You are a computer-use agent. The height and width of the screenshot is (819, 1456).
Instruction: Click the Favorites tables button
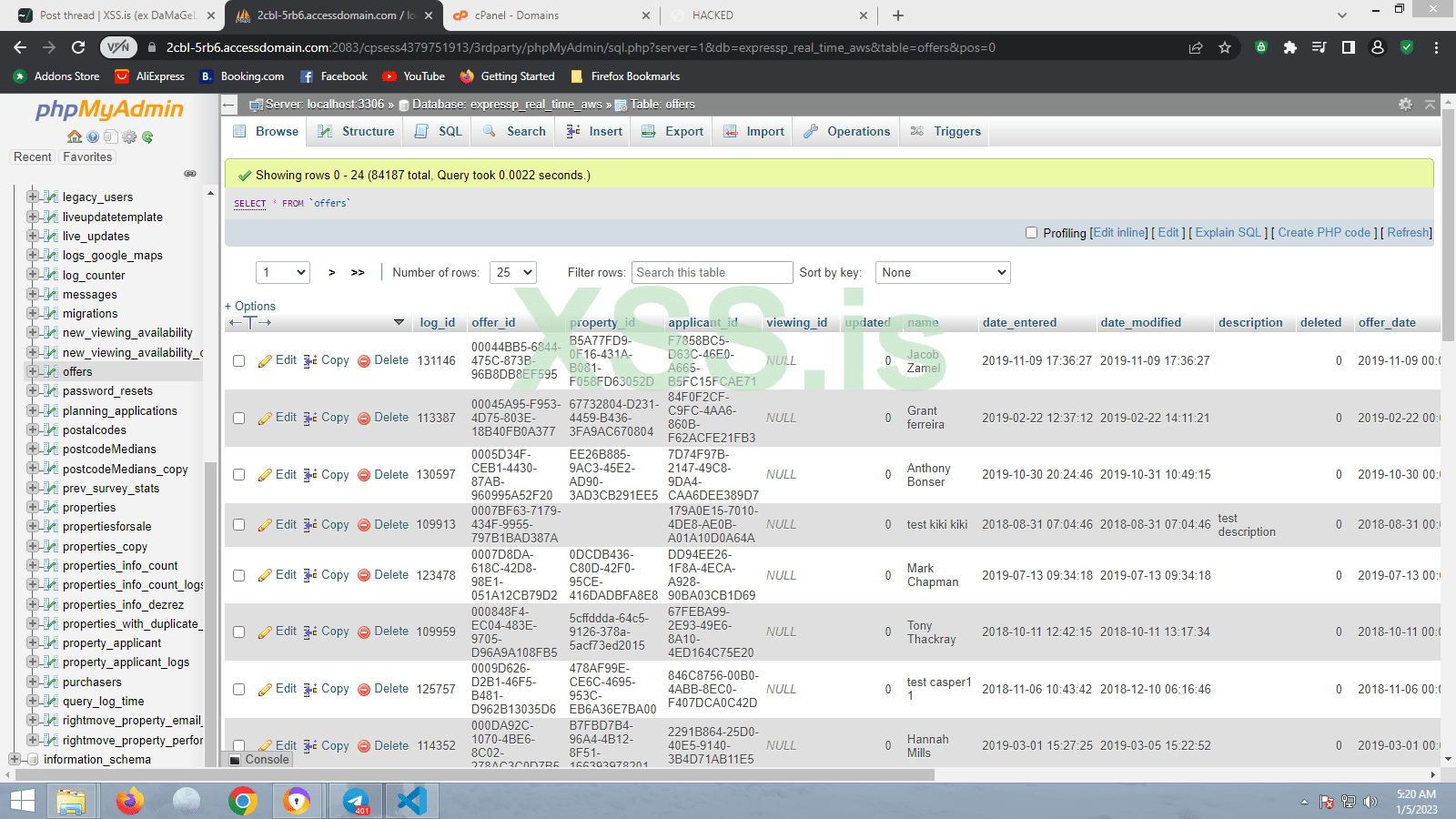point(87,157)
